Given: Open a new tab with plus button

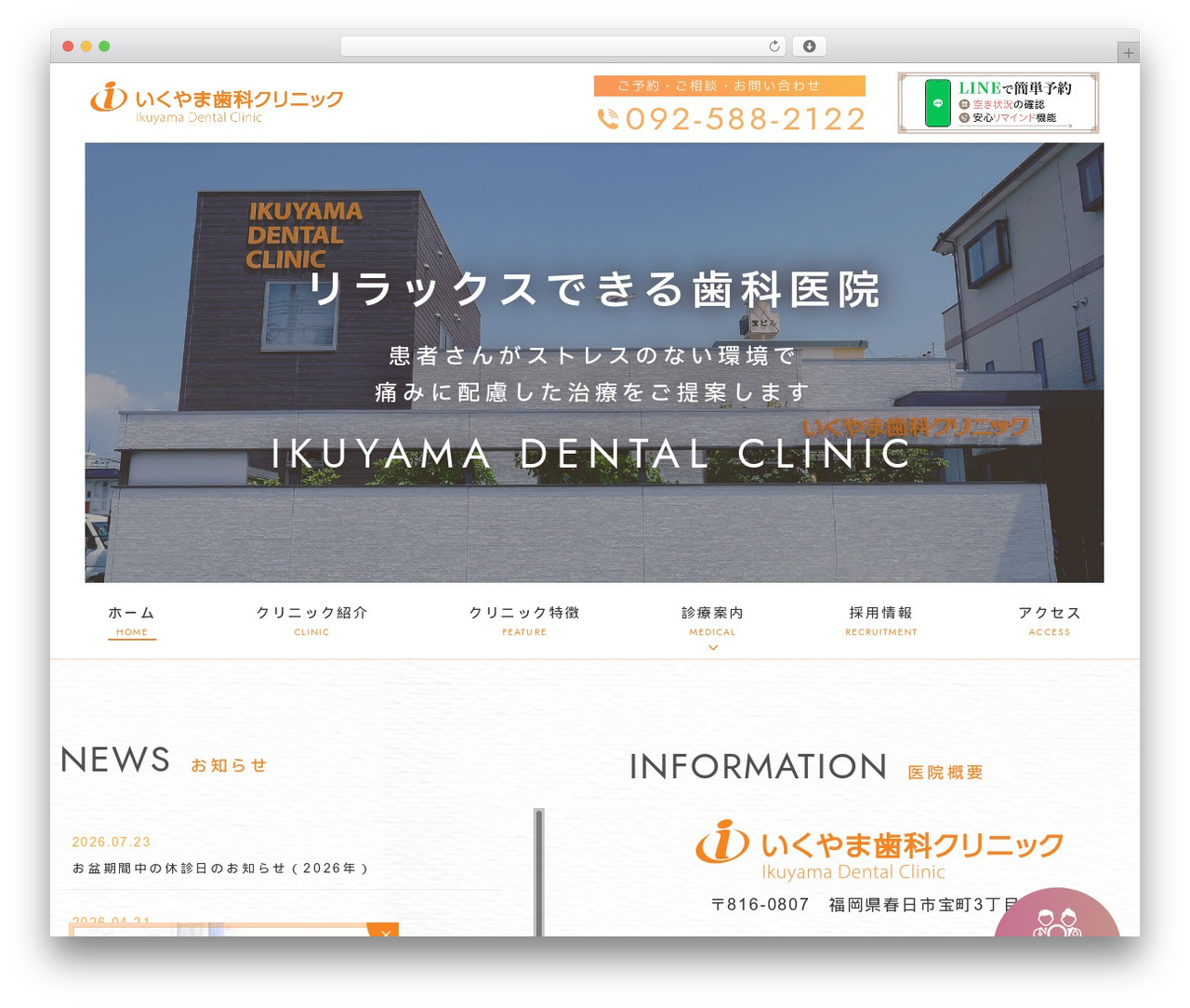Looking at the screenshot, I should pyautogui.click(x=1129, y=53).
